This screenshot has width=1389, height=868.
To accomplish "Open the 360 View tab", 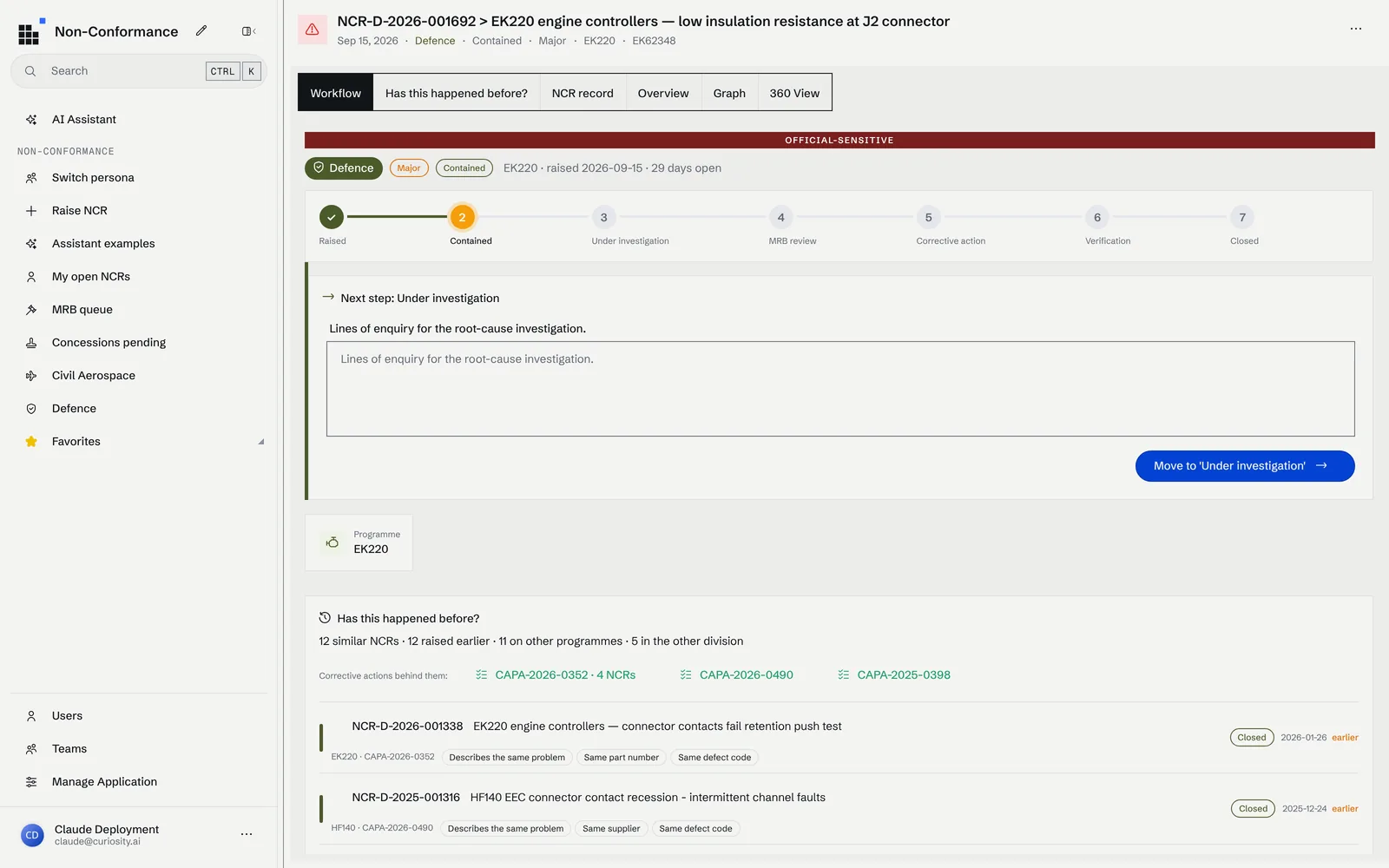I will tap(794, 93).
